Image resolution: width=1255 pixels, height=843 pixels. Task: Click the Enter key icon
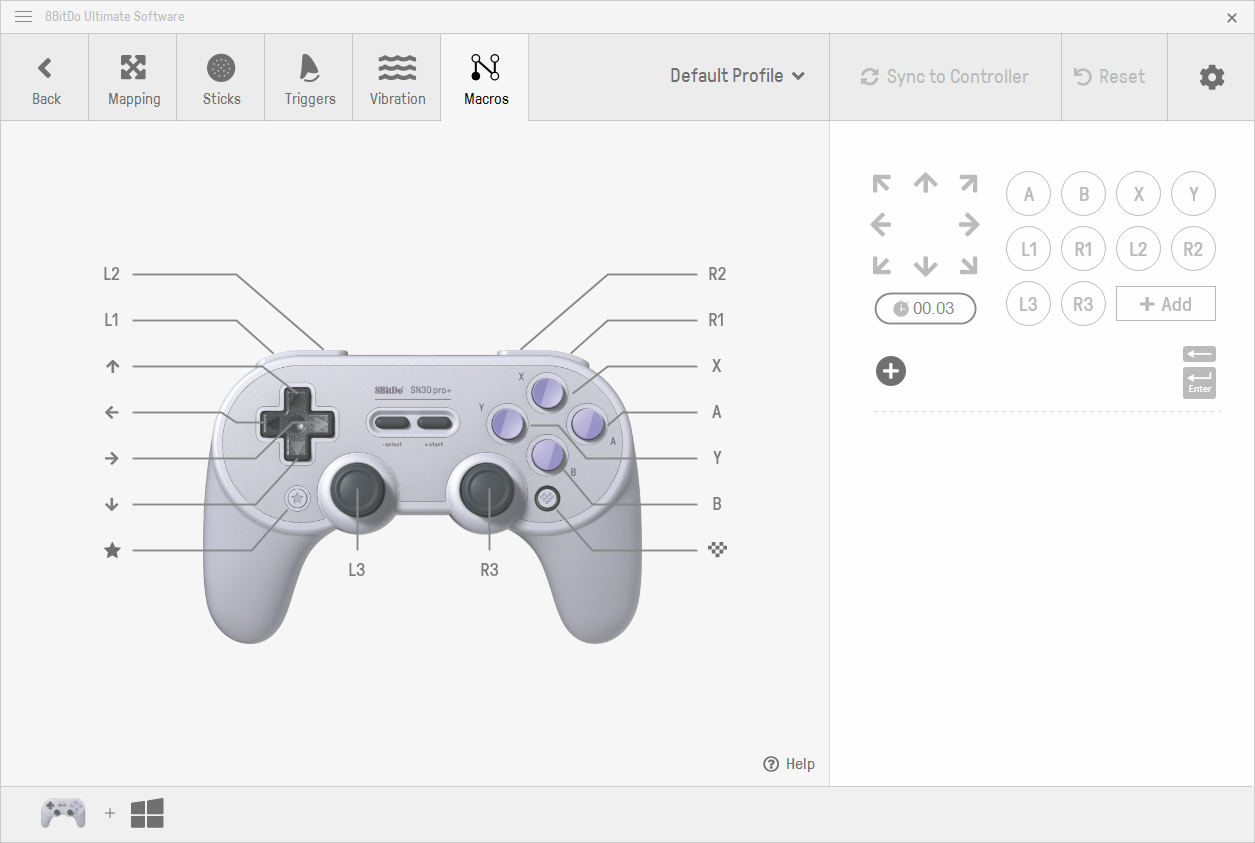point(1199,382)
